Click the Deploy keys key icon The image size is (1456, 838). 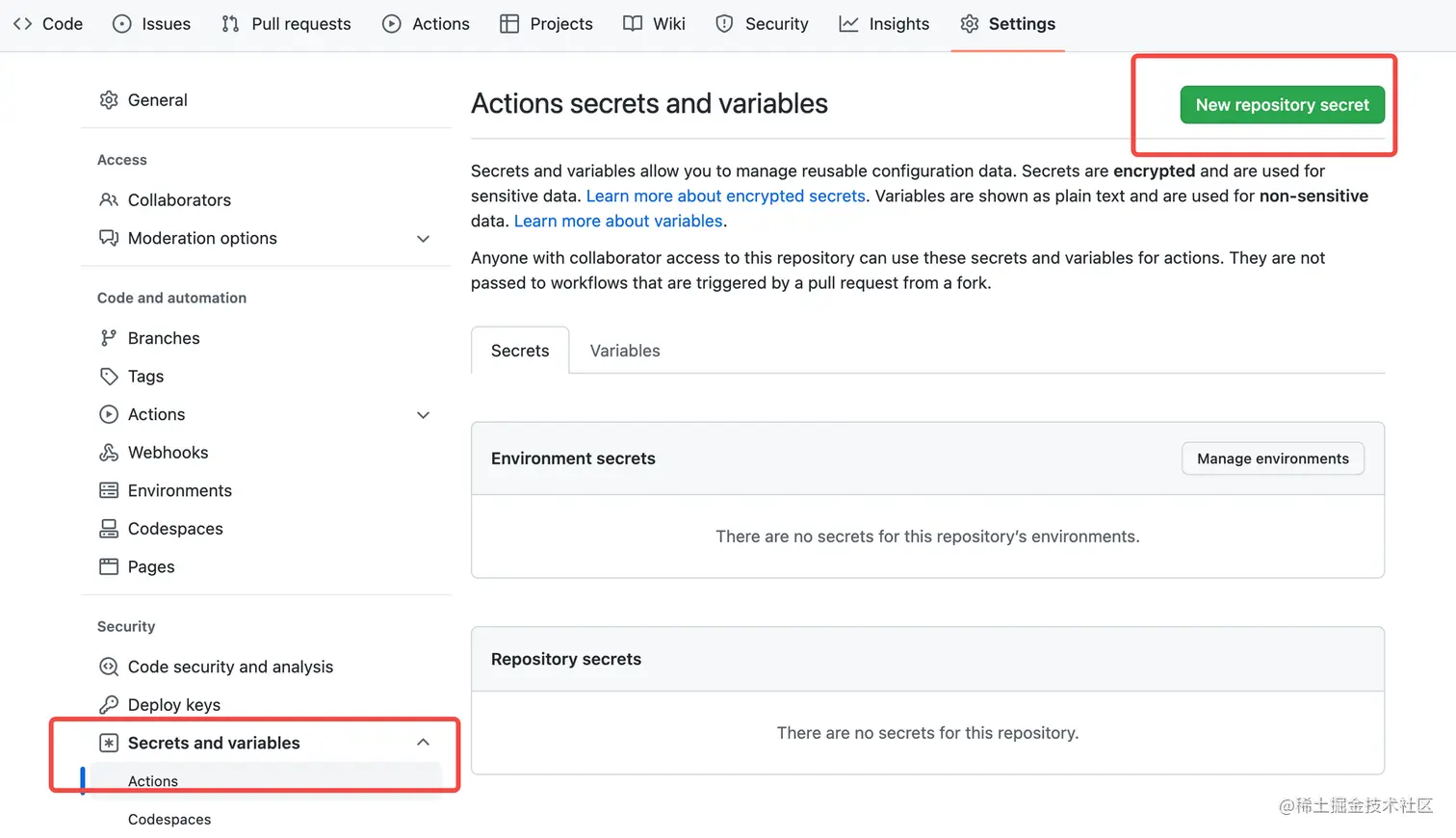109,705
